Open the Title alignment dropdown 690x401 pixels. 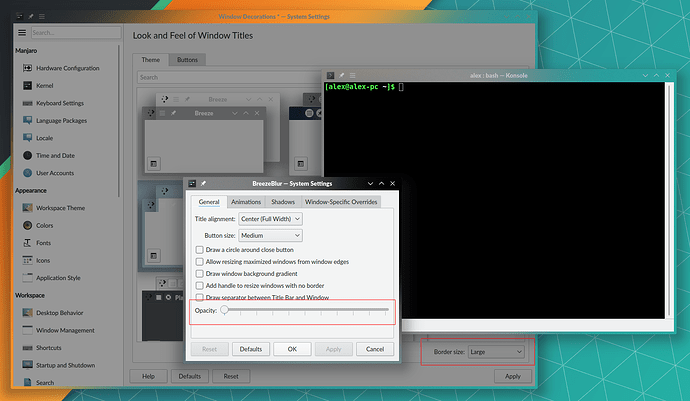click(x=270, y=218)
